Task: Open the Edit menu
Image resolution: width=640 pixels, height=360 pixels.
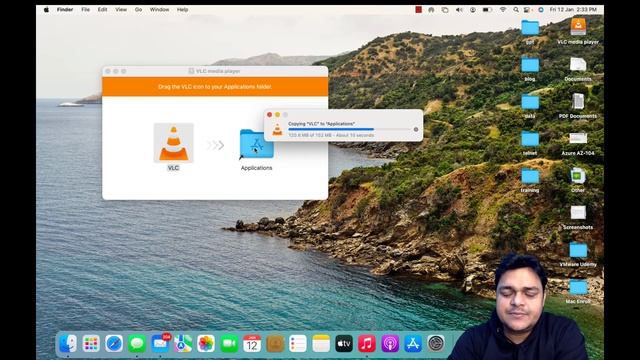Action: coord(102,9)
